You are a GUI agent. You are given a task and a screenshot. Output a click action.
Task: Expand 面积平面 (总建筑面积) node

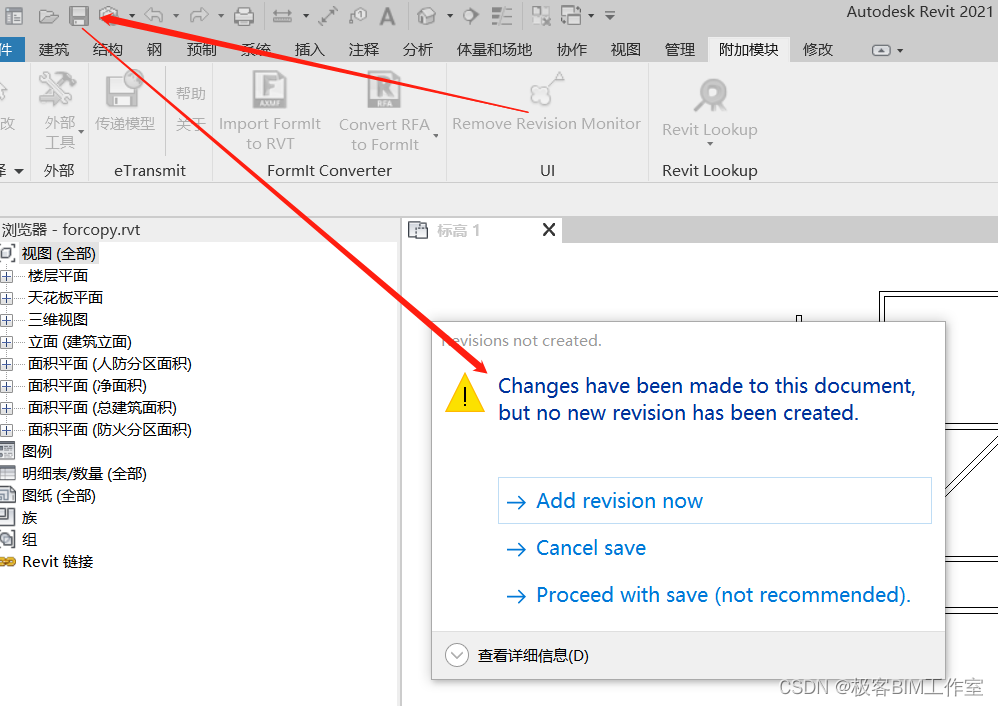pos(6,408)
